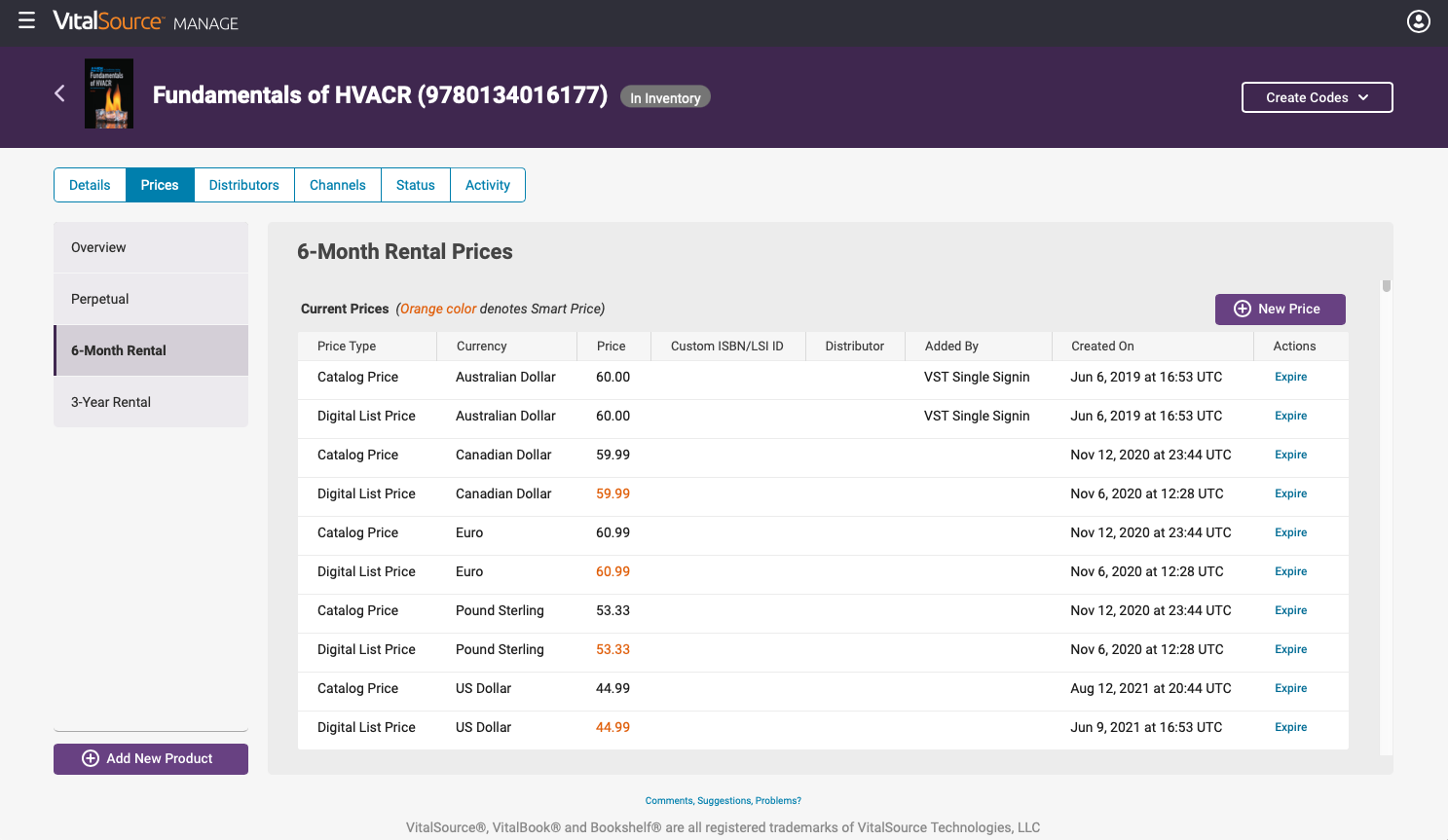Select the Prices tab

160,185
